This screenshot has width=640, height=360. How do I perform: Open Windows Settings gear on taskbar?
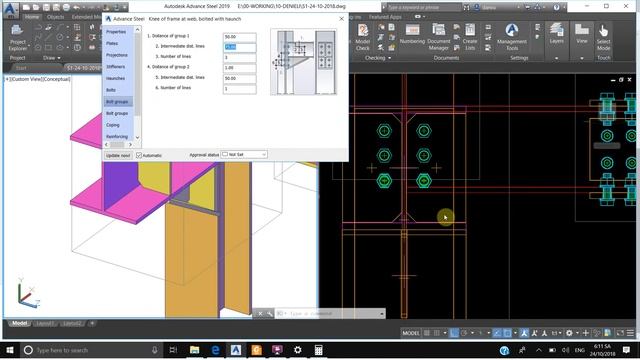tap(298, 350)
